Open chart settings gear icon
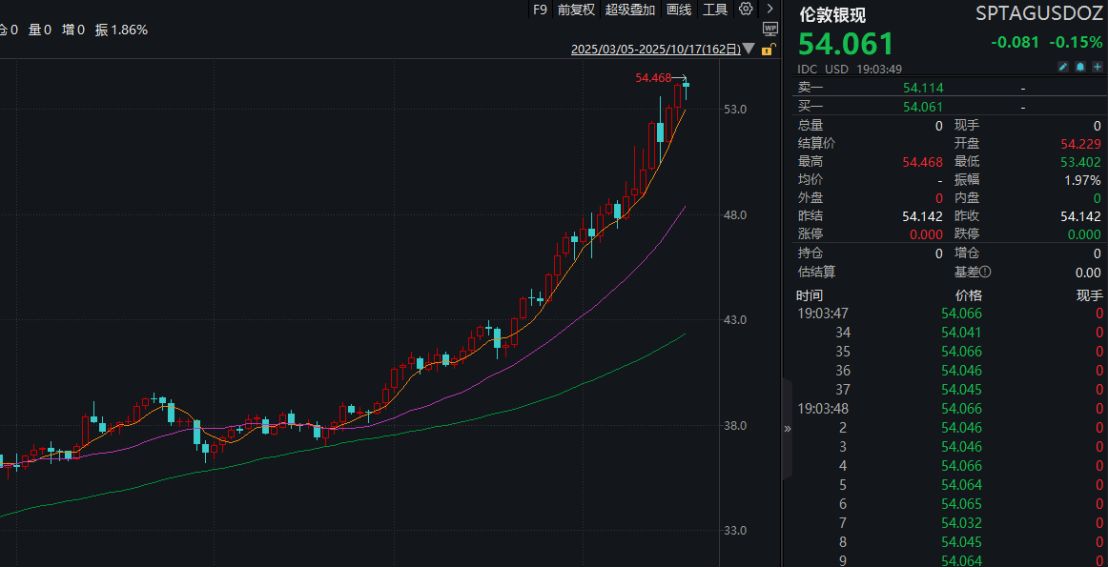1109x568 pixels. (745, 9)
